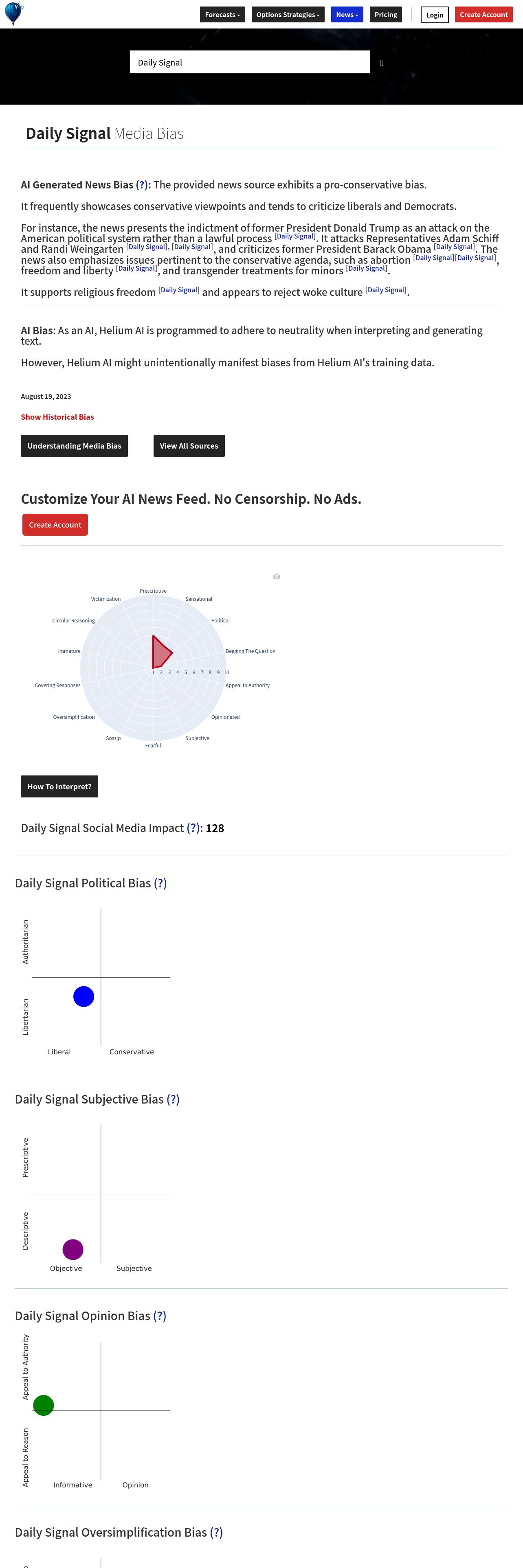Click the Helium balloon logo
Screen dimensions: 523x1568
coord(13,13)
